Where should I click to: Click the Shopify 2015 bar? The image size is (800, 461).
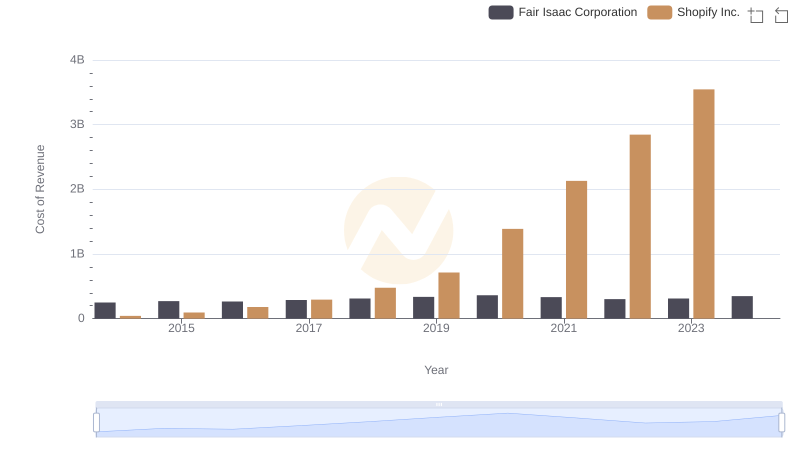point(194,315)
